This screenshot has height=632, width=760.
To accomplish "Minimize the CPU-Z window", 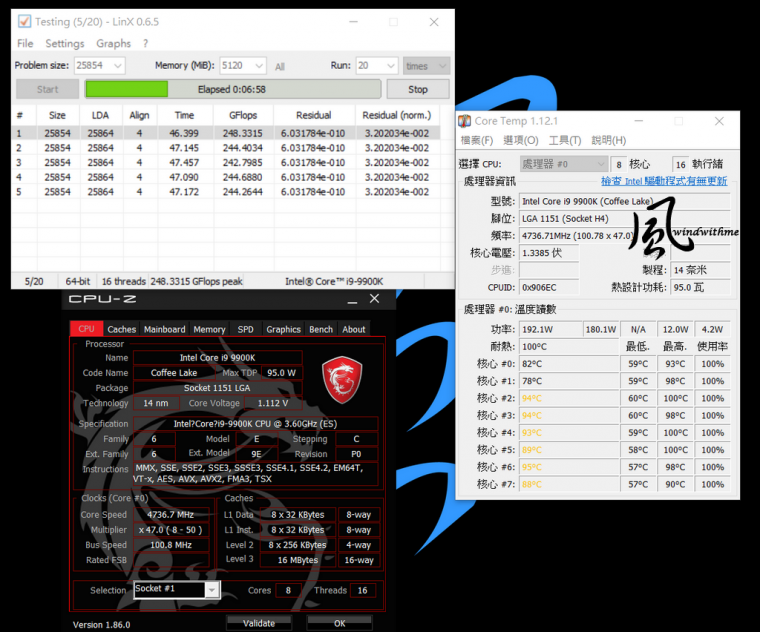I will (352, 300).
